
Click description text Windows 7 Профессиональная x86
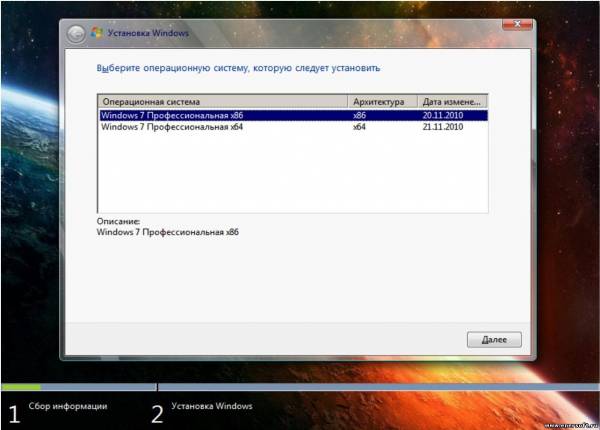[168, 232]
